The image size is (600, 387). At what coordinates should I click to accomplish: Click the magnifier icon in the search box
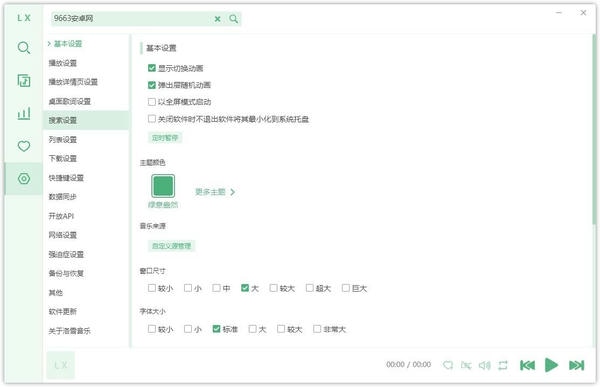coord(233,19)
